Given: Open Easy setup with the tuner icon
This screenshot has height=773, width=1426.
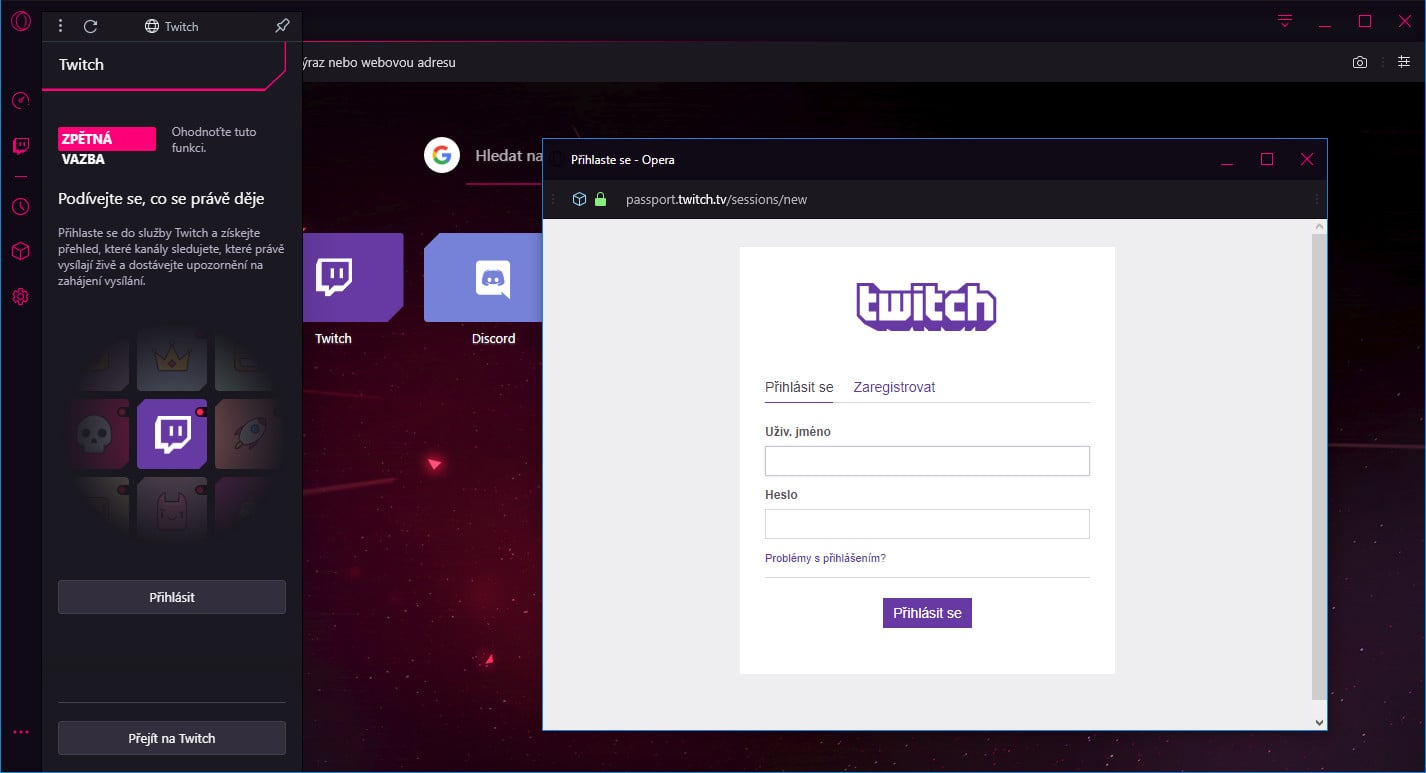Looking at the screenshot, I should 1404,61.
